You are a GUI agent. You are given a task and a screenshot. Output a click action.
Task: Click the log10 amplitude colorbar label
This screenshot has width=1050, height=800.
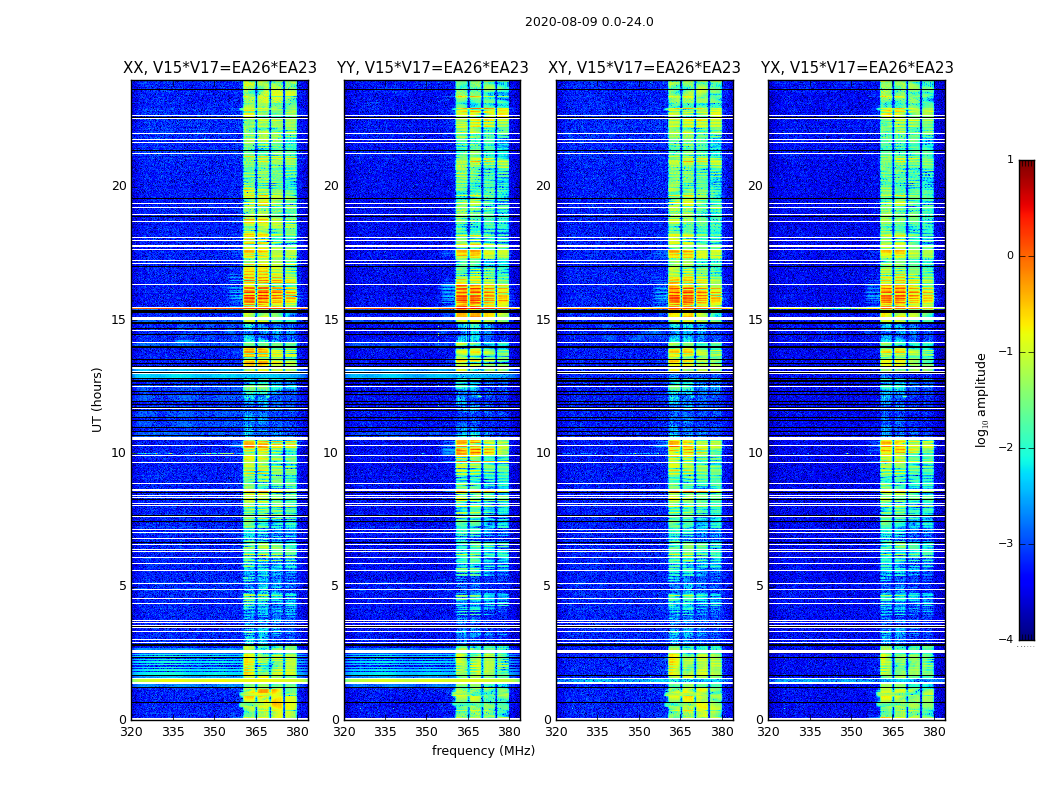tap(981, 400)
